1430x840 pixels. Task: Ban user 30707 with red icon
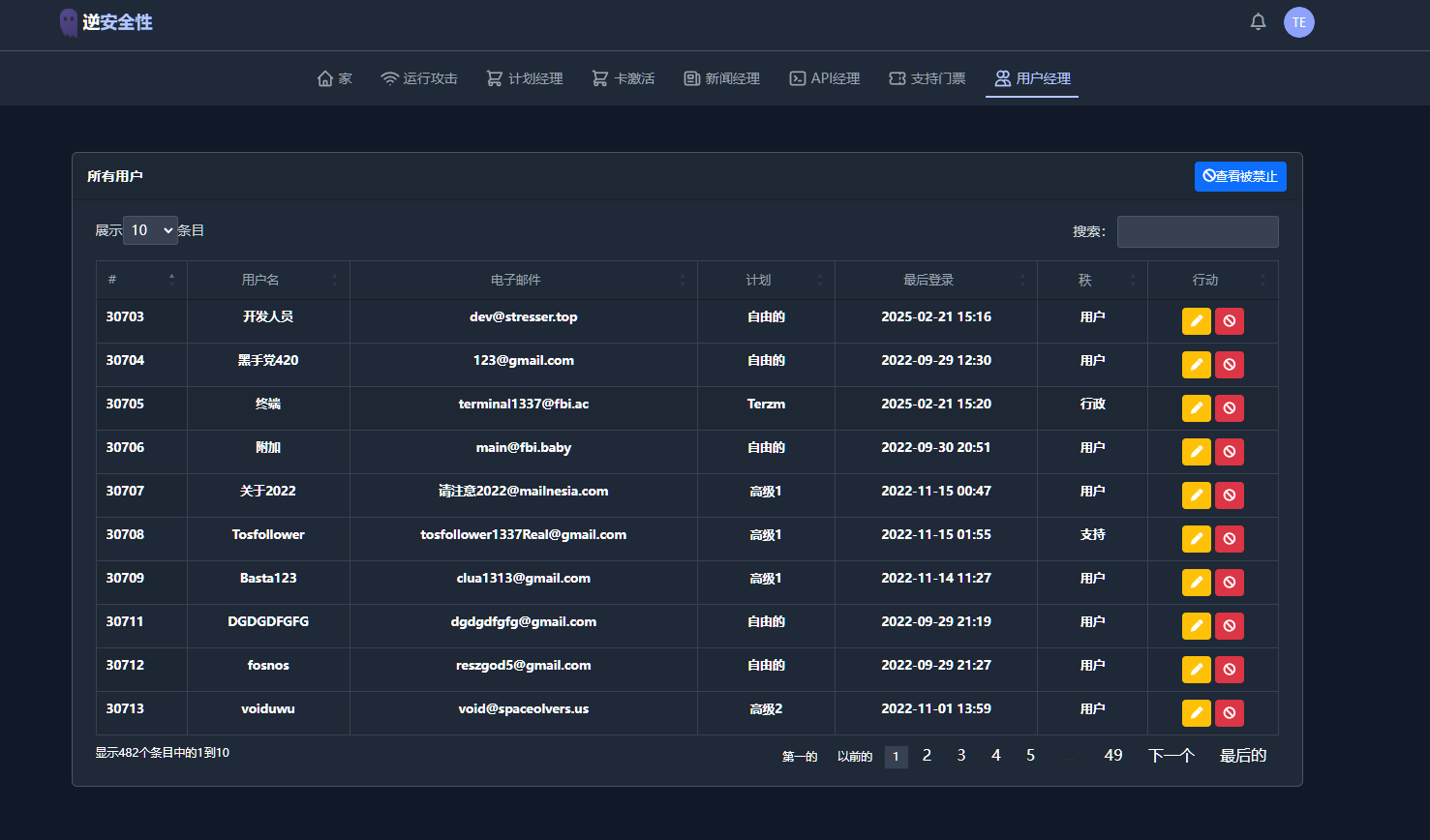[1230, 495]
